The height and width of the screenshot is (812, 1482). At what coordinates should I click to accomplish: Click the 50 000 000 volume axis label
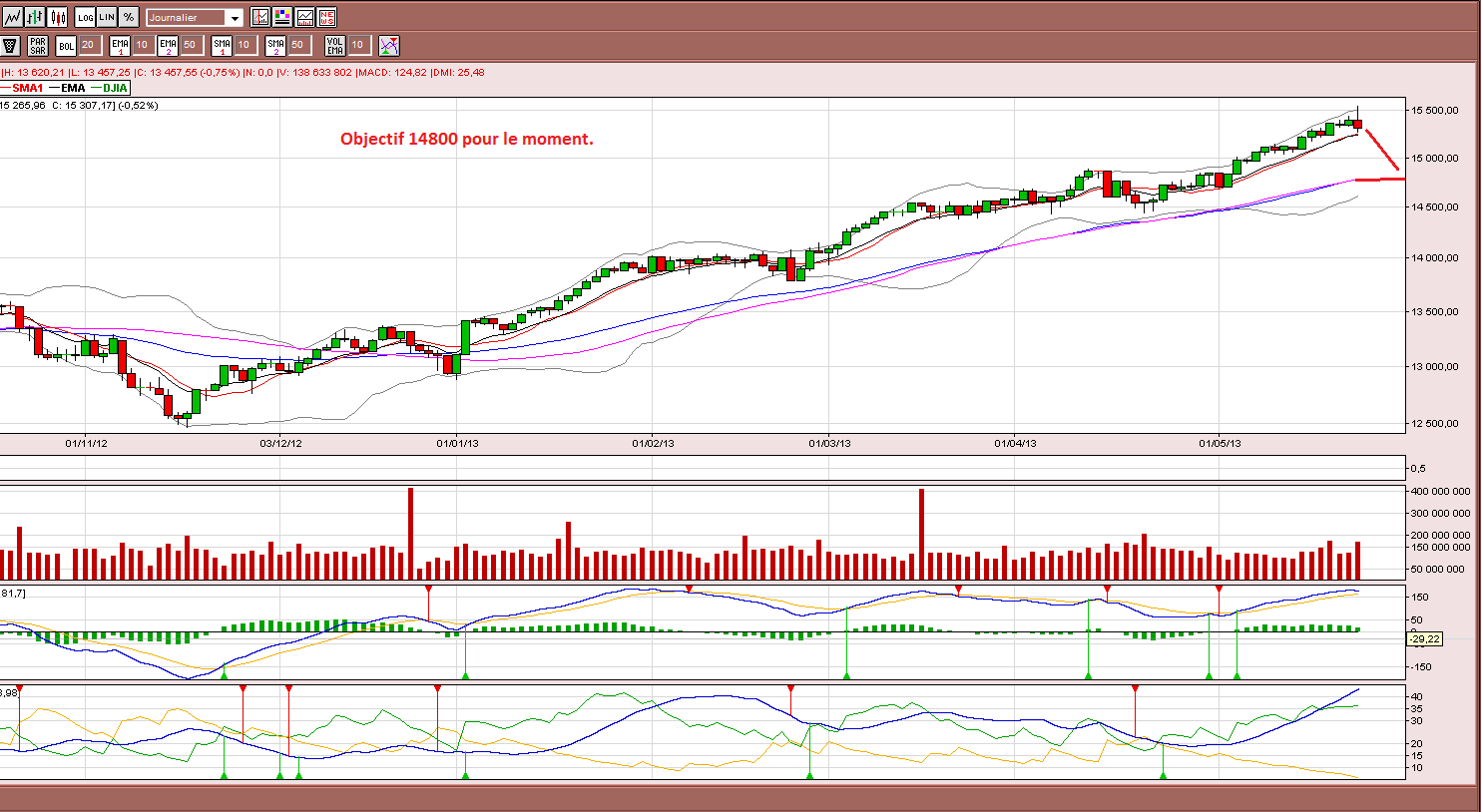point(1438,569)
